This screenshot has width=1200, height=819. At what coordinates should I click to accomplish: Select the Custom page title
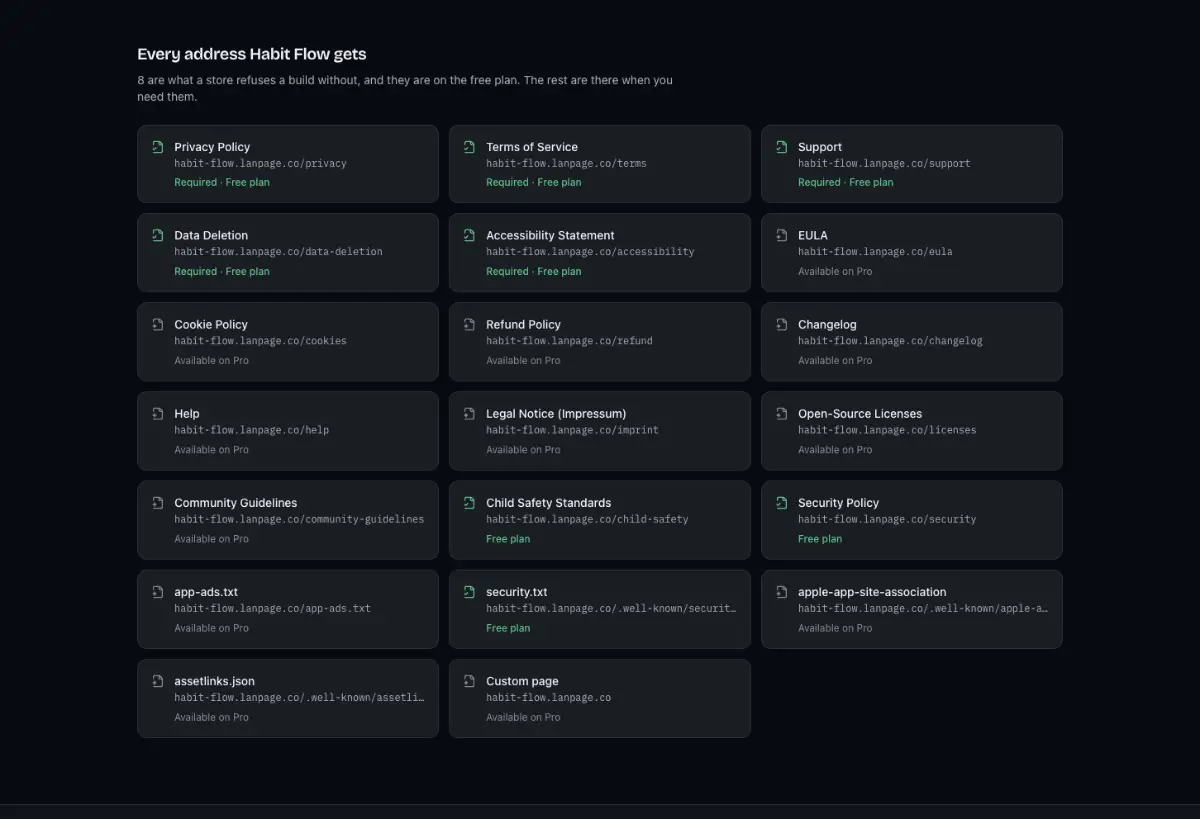coord(522,681)
